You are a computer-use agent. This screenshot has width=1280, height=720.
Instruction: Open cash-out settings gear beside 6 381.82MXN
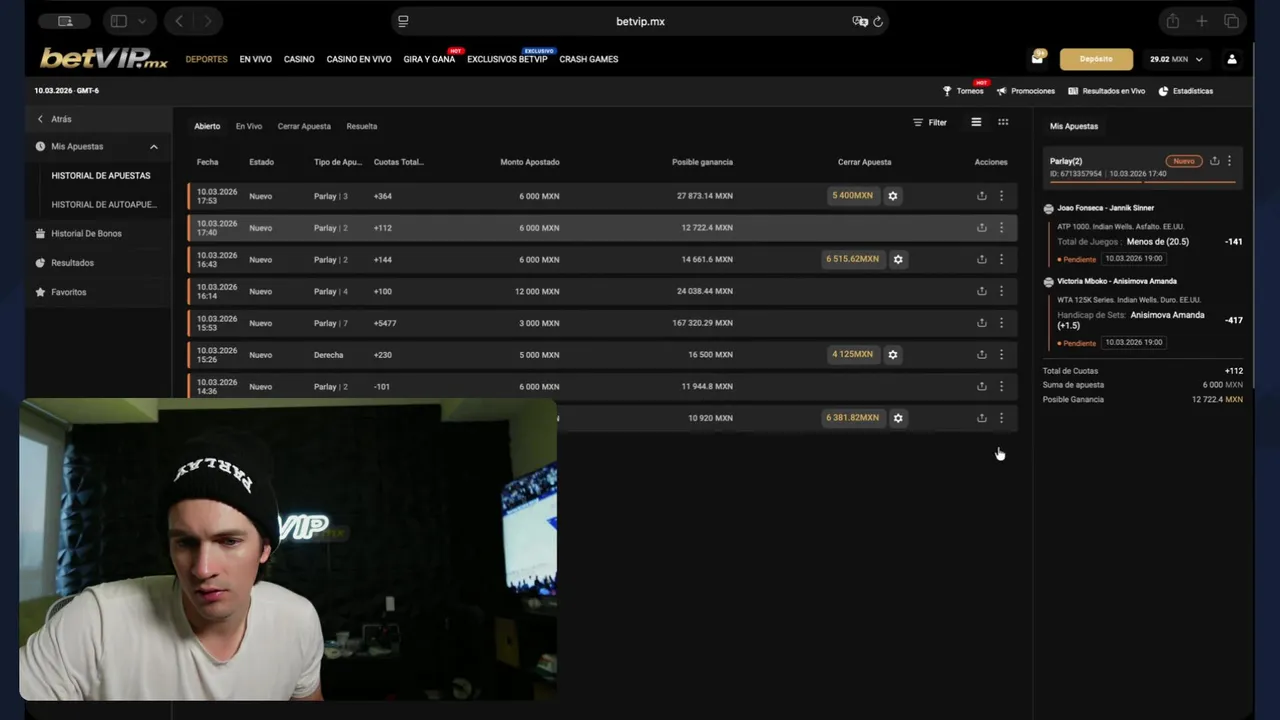click(898, 418)
